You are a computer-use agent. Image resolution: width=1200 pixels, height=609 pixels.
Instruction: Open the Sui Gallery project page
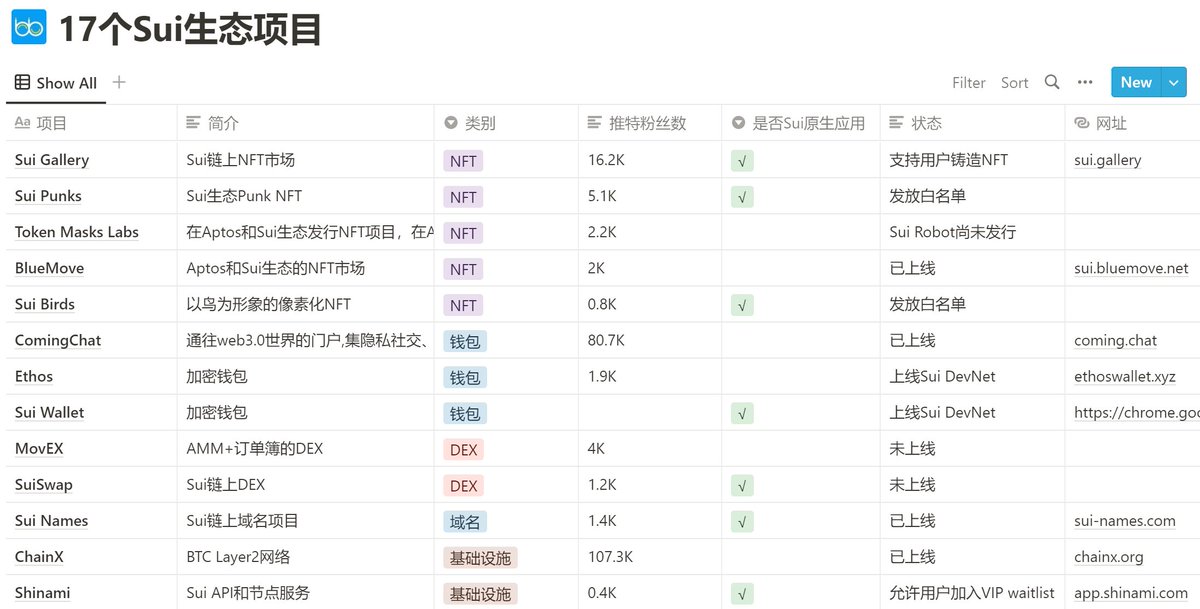click(x=52, y=160)
